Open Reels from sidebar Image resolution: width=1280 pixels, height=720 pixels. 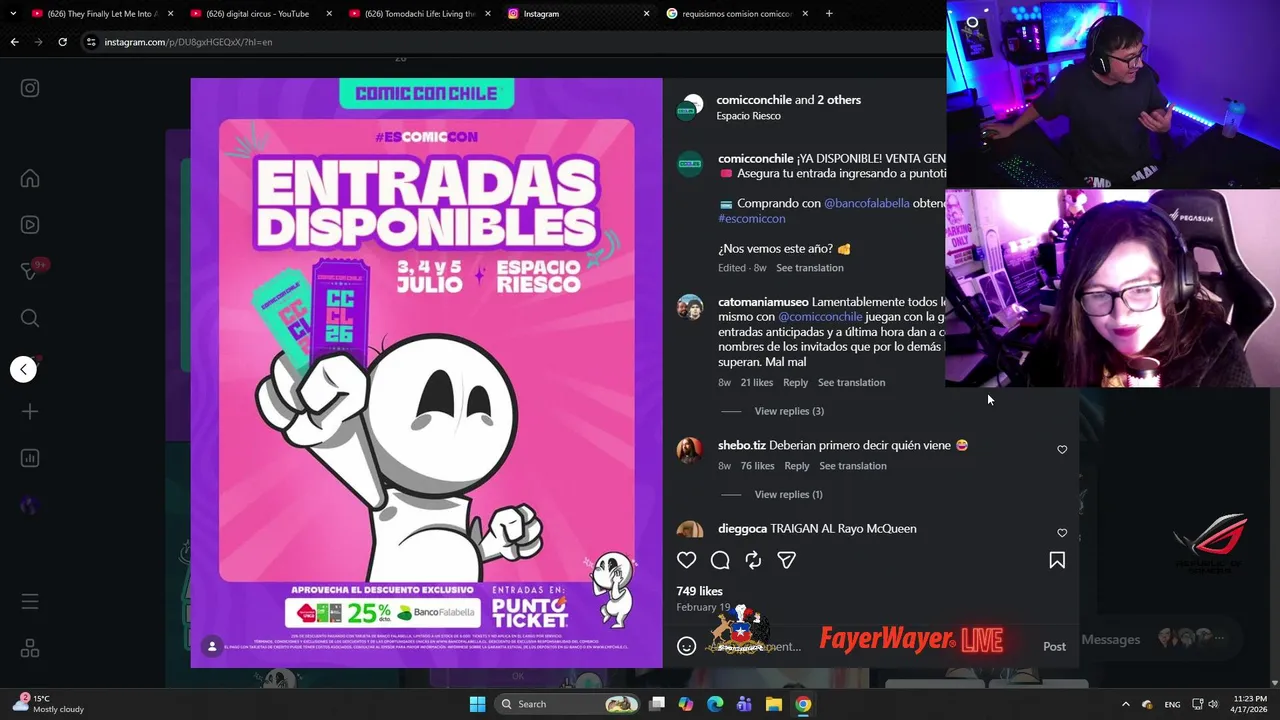coord(30,225)
